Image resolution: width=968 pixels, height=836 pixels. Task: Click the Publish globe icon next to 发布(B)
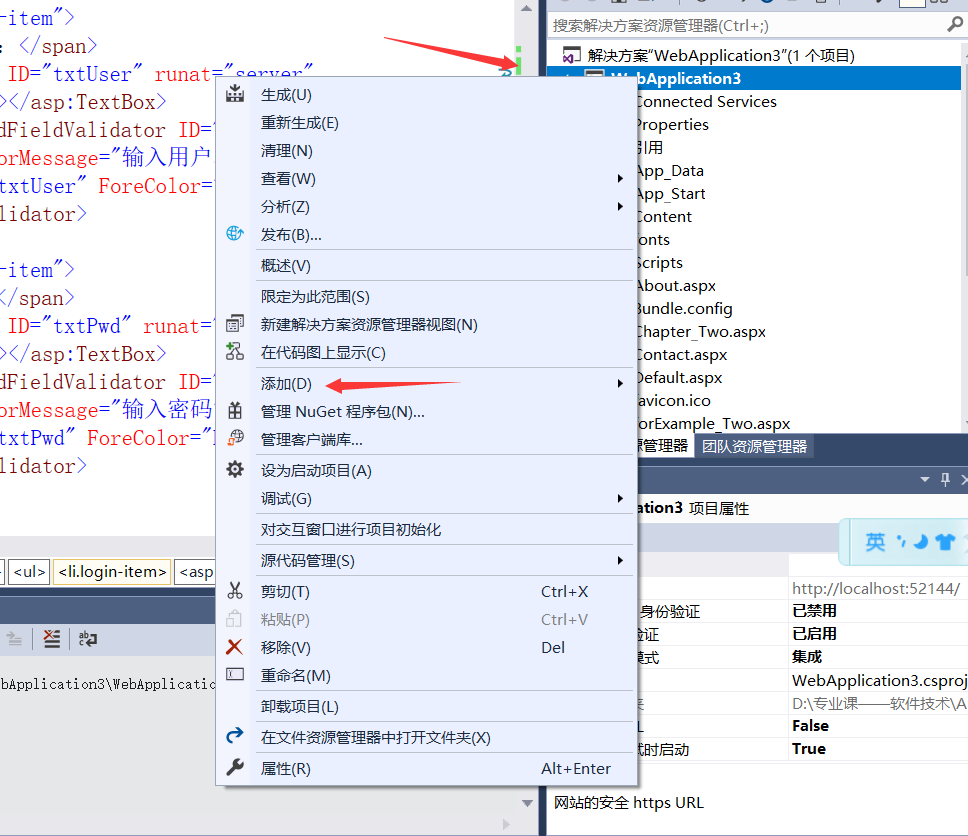tap(235, 233)
